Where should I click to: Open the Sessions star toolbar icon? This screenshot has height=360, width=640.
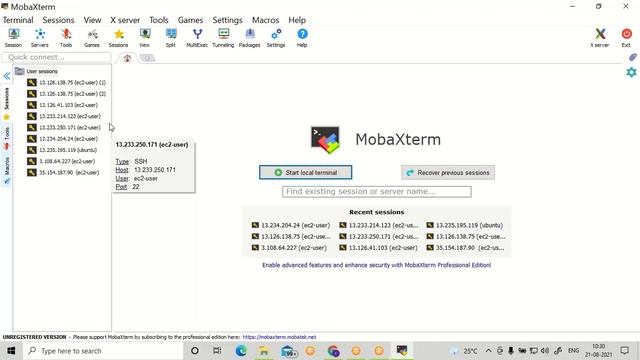point(118,38)
